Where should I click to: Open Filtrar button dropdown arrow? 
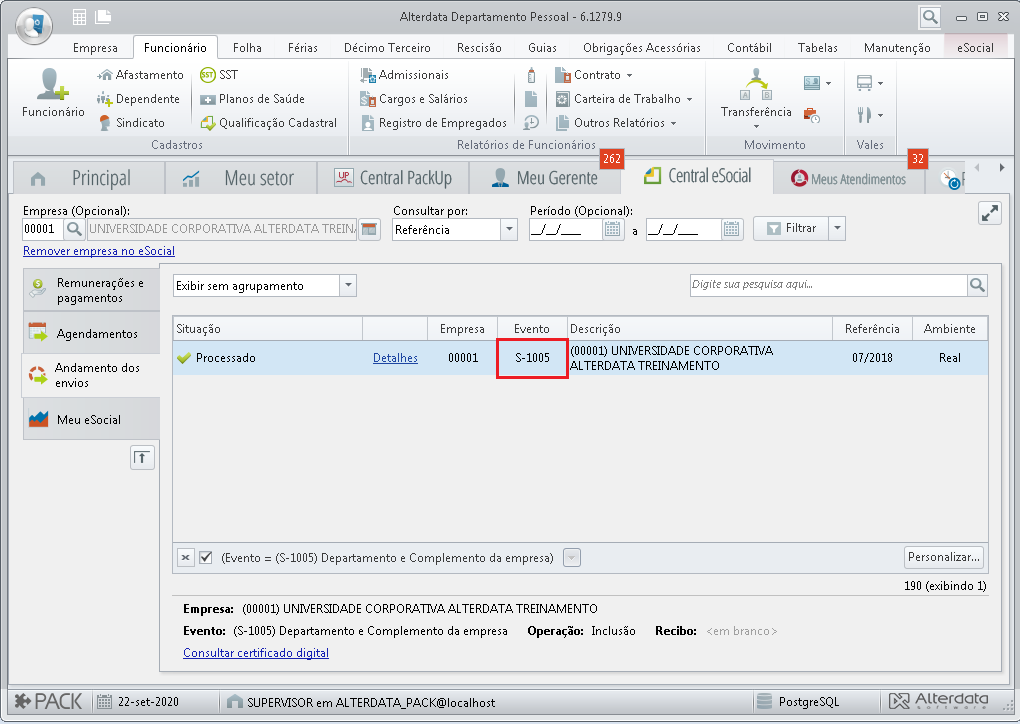pos(837,228)
